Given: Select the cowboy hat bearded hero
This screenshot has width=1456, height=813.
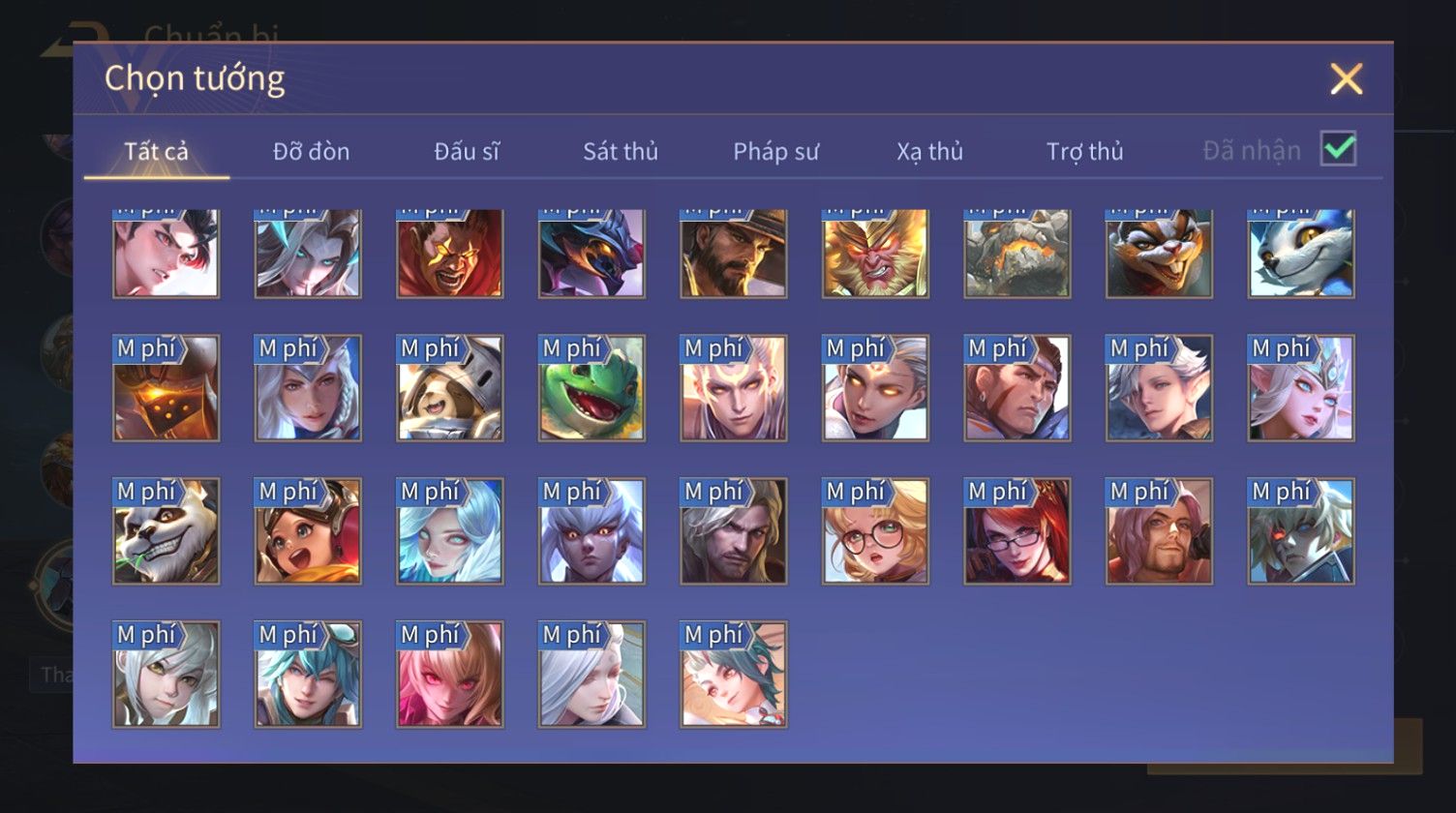Looking at the screenshot, I should (x=733, y=254).
